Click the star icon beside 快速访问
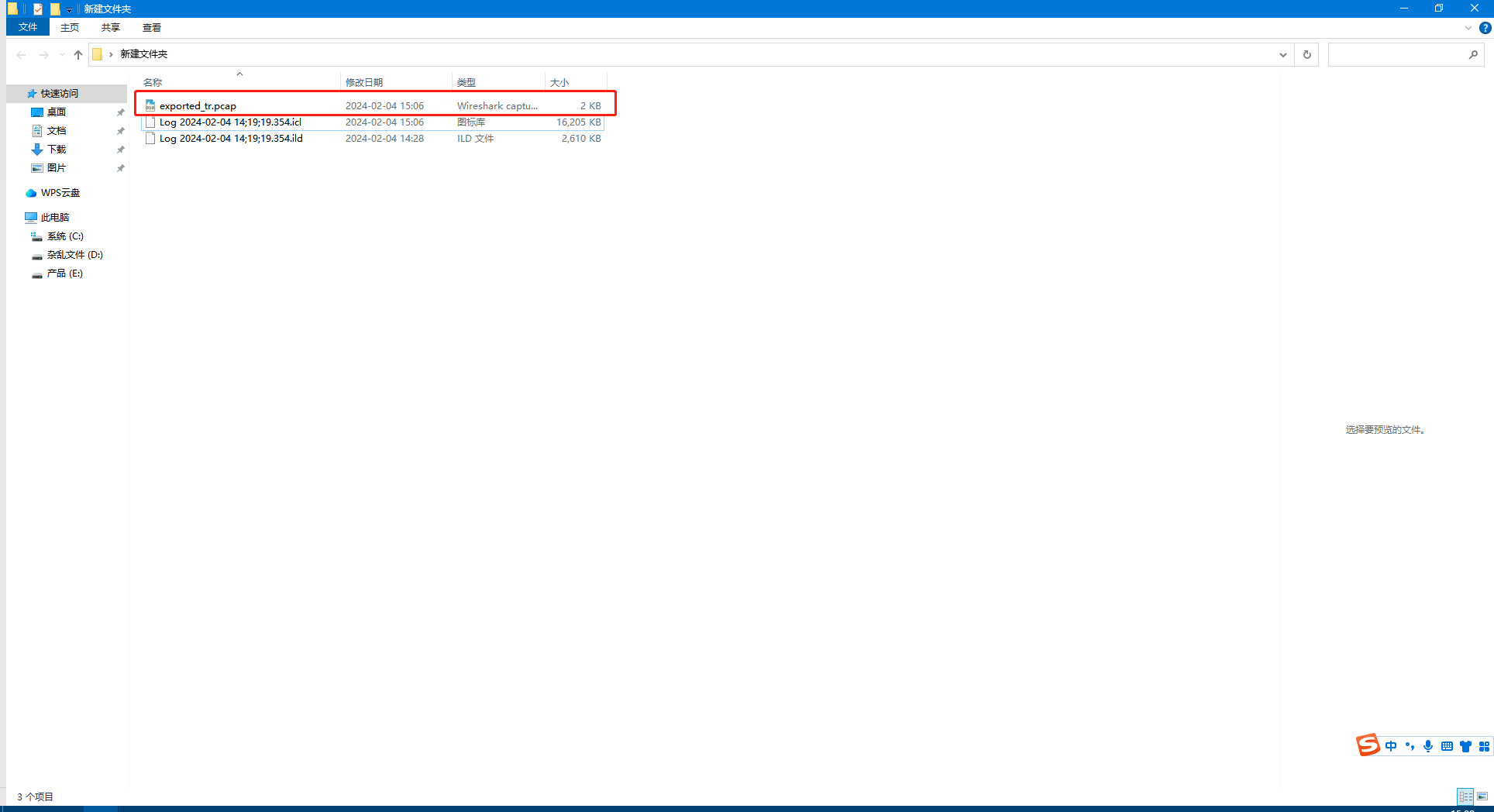 coord(32,94)
